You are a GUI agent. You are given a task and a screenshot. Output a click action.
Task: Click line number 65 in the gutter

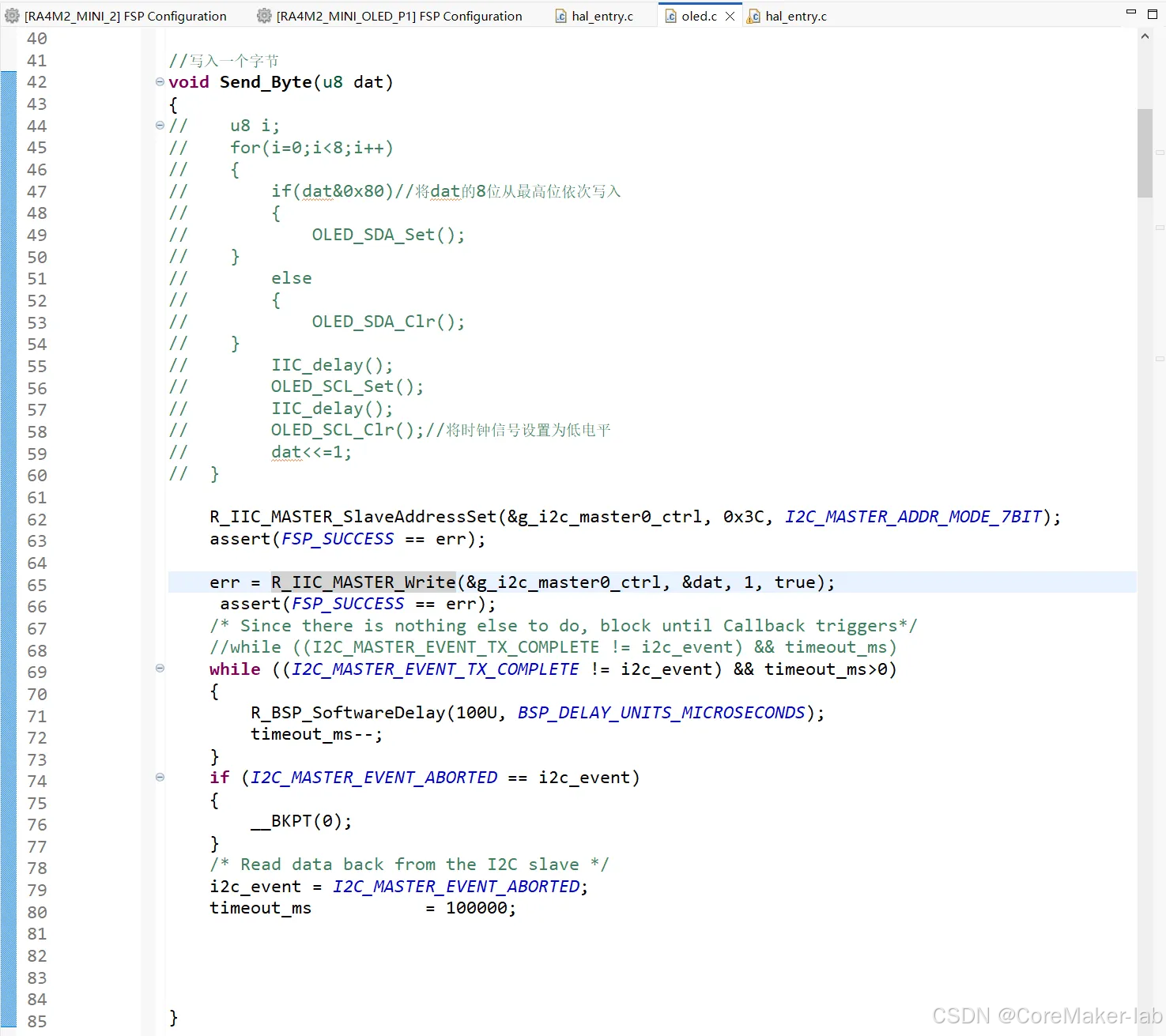(x=37, y=585)
